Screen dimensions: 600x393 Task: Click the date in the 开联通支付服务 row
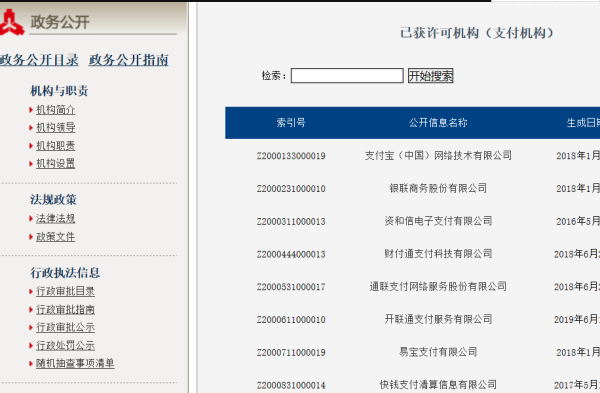coord(577,320)
